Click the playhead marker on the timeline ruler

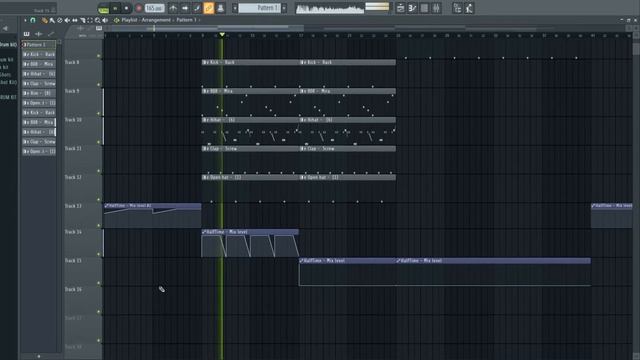[x=222, y=35]
